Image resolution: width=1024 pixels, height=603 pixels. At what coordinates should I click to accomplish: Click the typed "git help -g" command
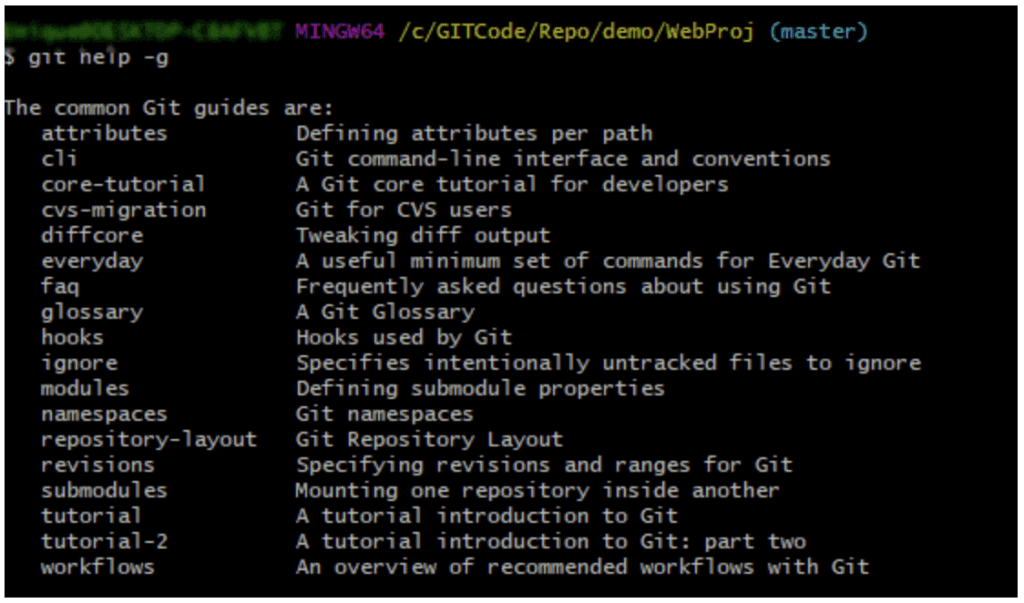[x=98, y=58]
